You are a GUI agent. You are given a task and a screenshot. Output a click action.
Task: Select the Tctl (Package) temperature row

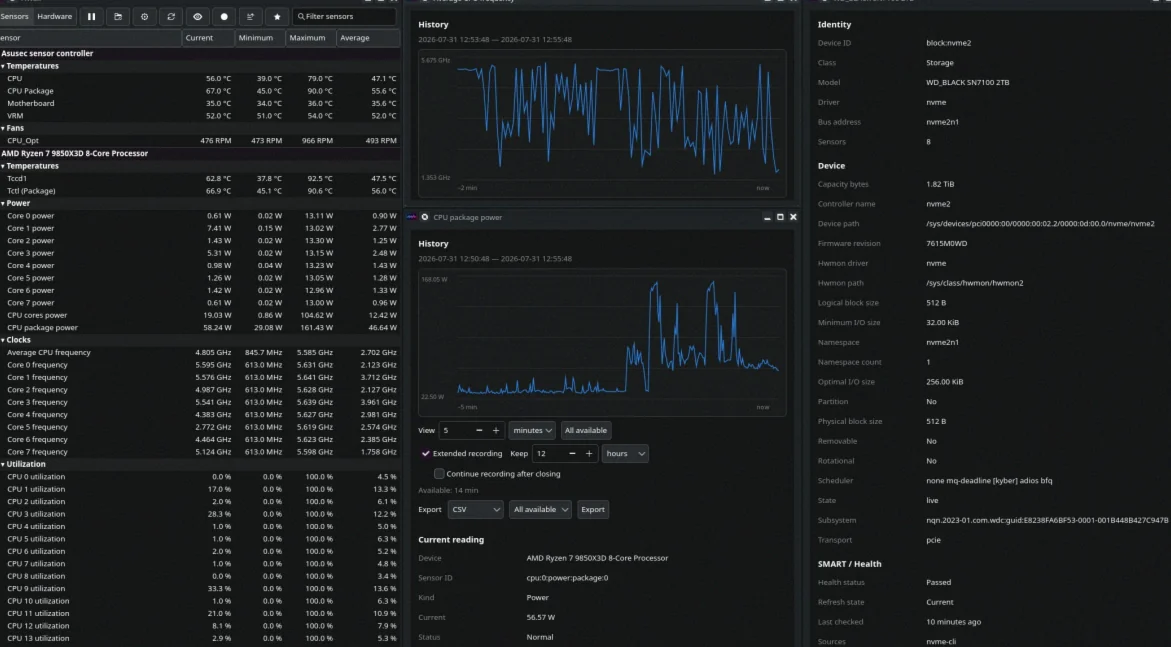[x=200, y=191]
